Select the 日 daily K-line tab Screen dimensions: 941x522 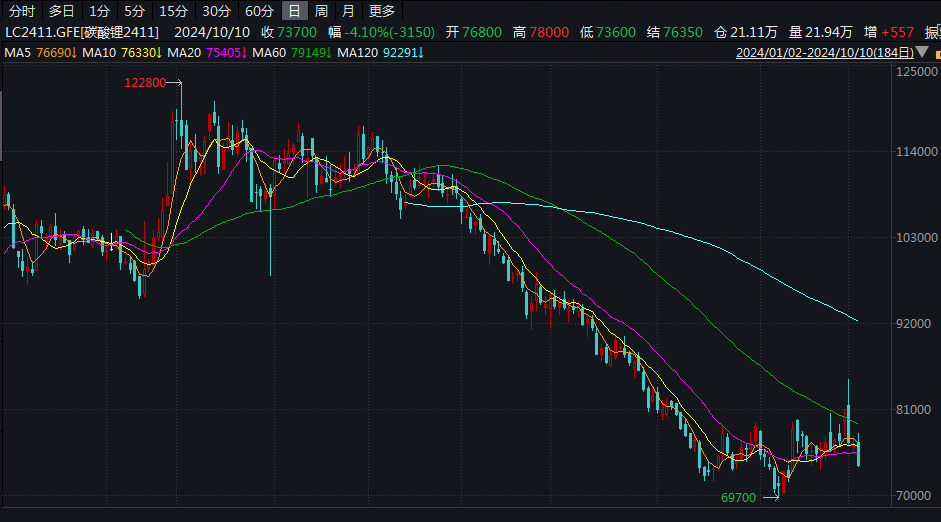294,11
